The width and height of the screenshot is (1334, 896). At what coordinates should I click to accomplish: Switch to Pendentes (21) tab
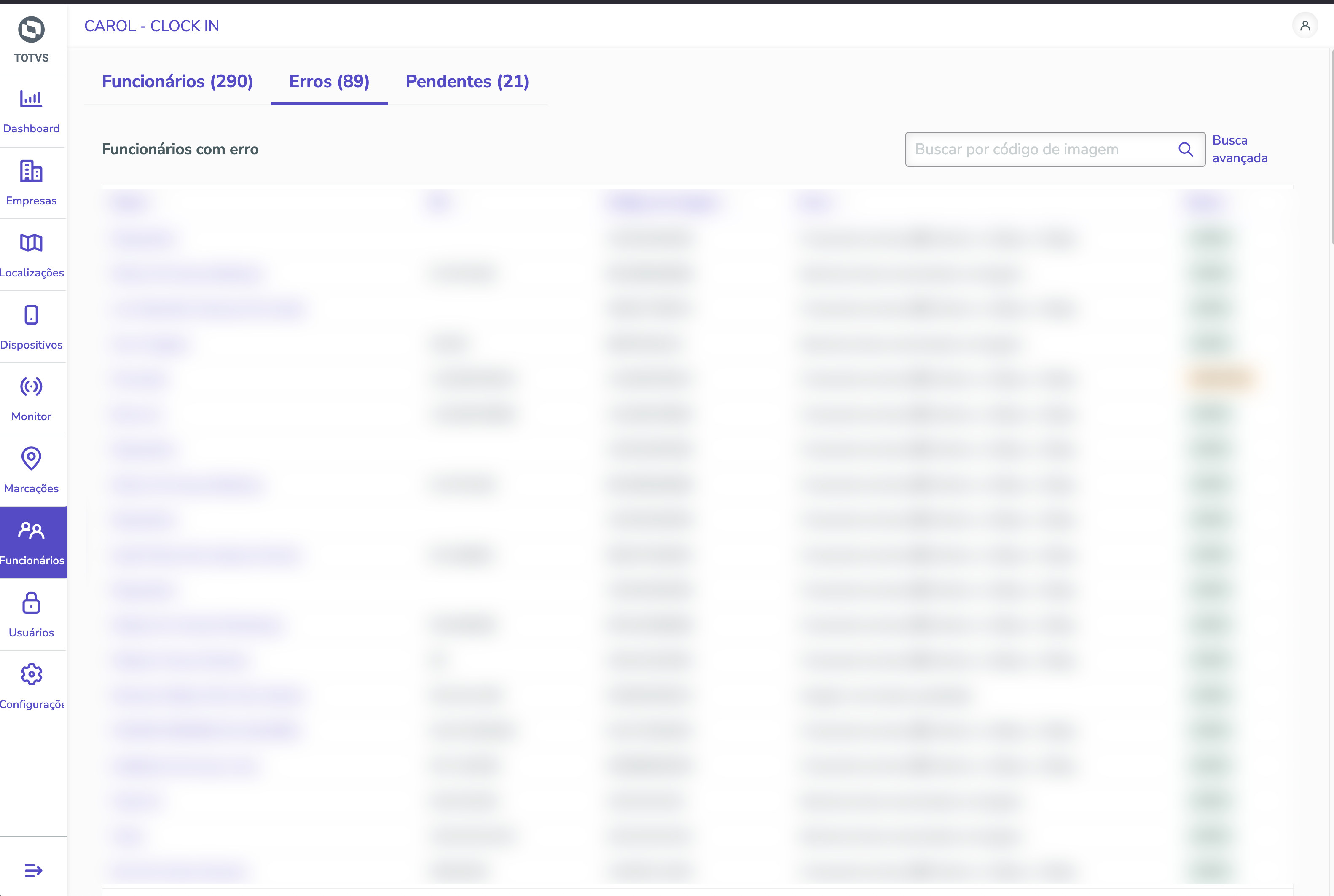pyautogui.click(x=467, y=82)
